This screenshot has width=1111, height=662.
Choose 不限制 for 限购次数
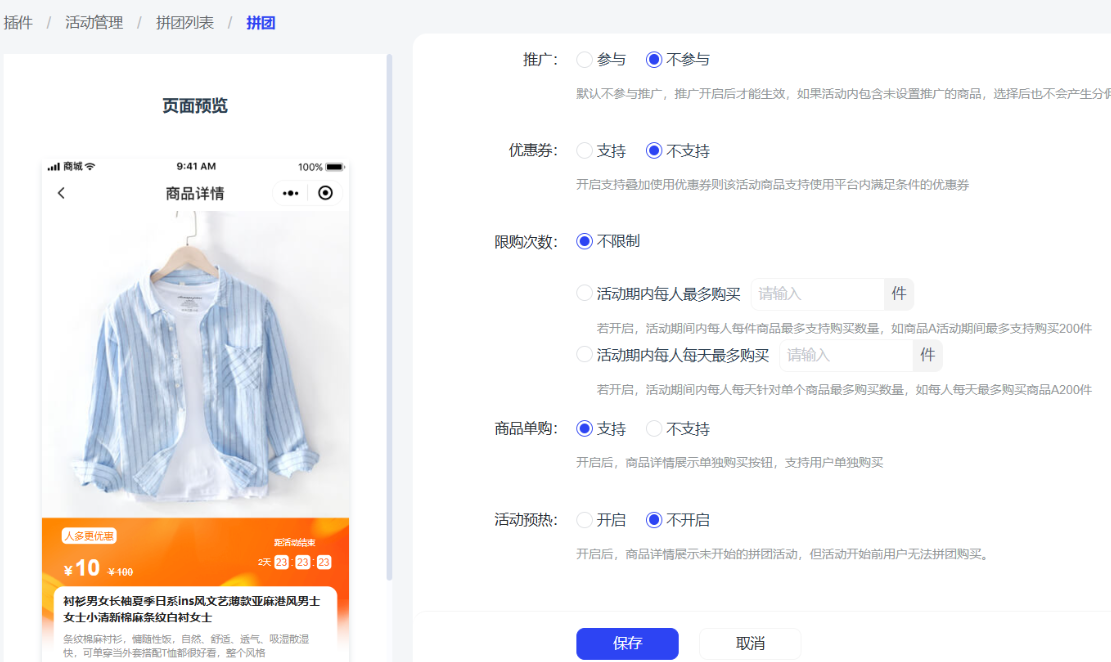click(x=585, y=241)
